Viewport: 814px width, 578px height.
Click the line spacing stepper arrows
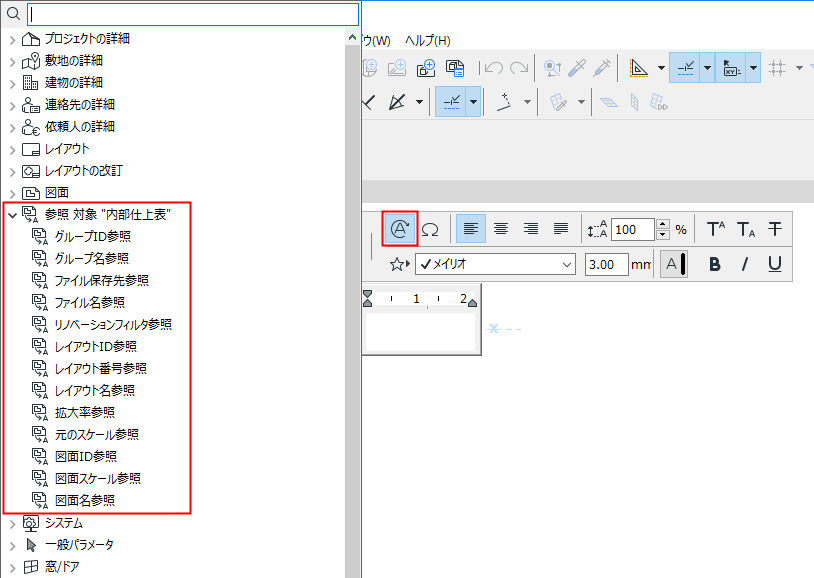pyautogui.click(x=662, y=230)
